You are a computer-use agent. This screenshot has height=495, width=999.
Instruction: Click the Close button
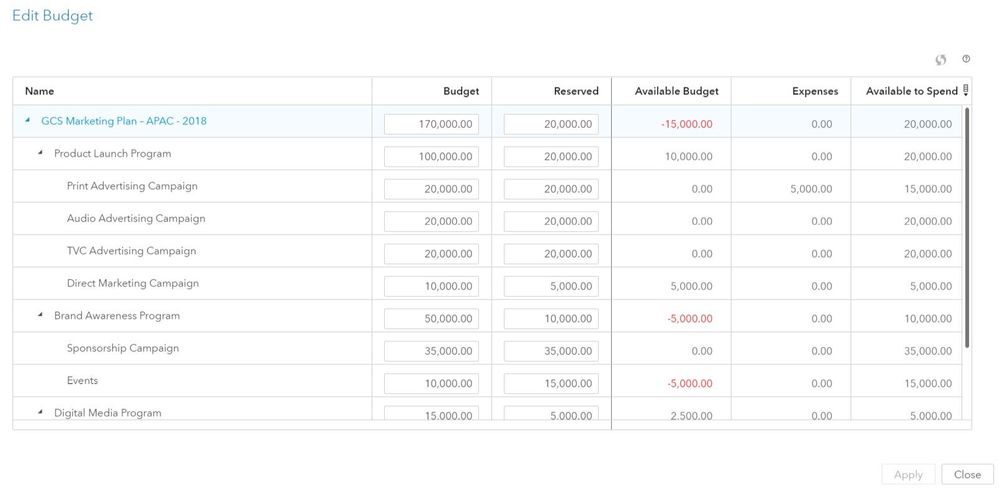coord(967,475)
